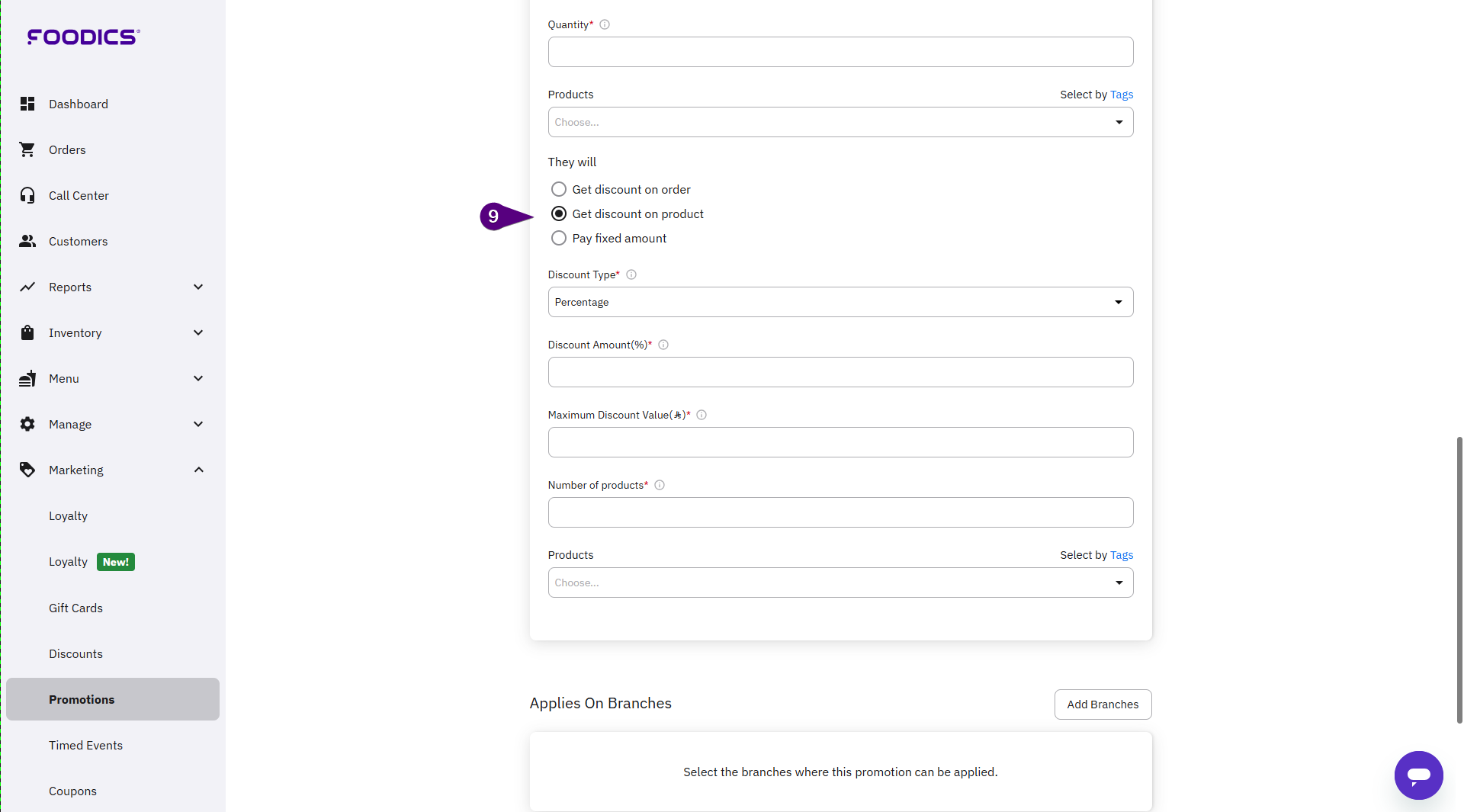1464x812 pixels.
Task: Click the Orders shopping cart icon
Action: pos(27,149)
